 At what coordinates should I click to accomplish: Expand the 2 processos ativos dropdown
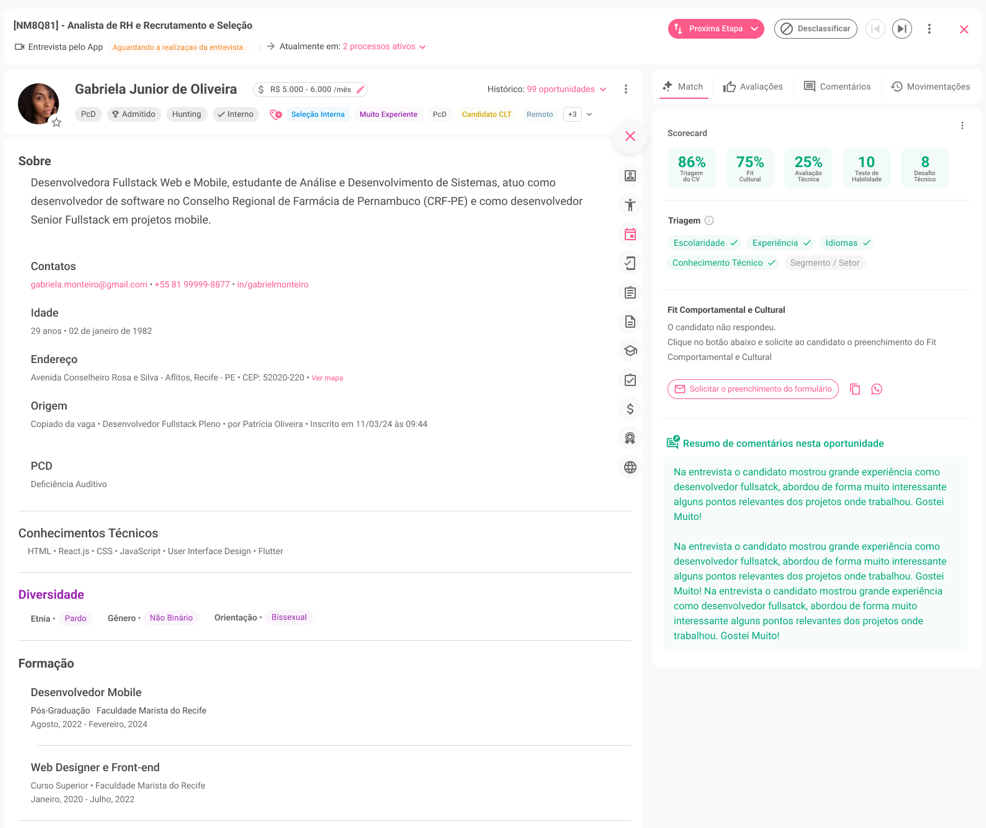[384, 47]
